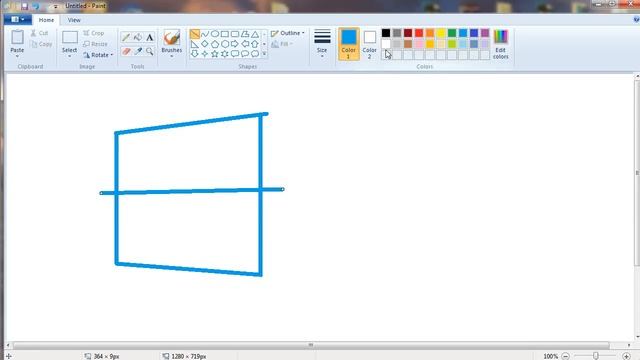Screen dimensions: 640x360
Task: Pick the purple color swatch
Action: pyautogui.click(x=485, y=33)
